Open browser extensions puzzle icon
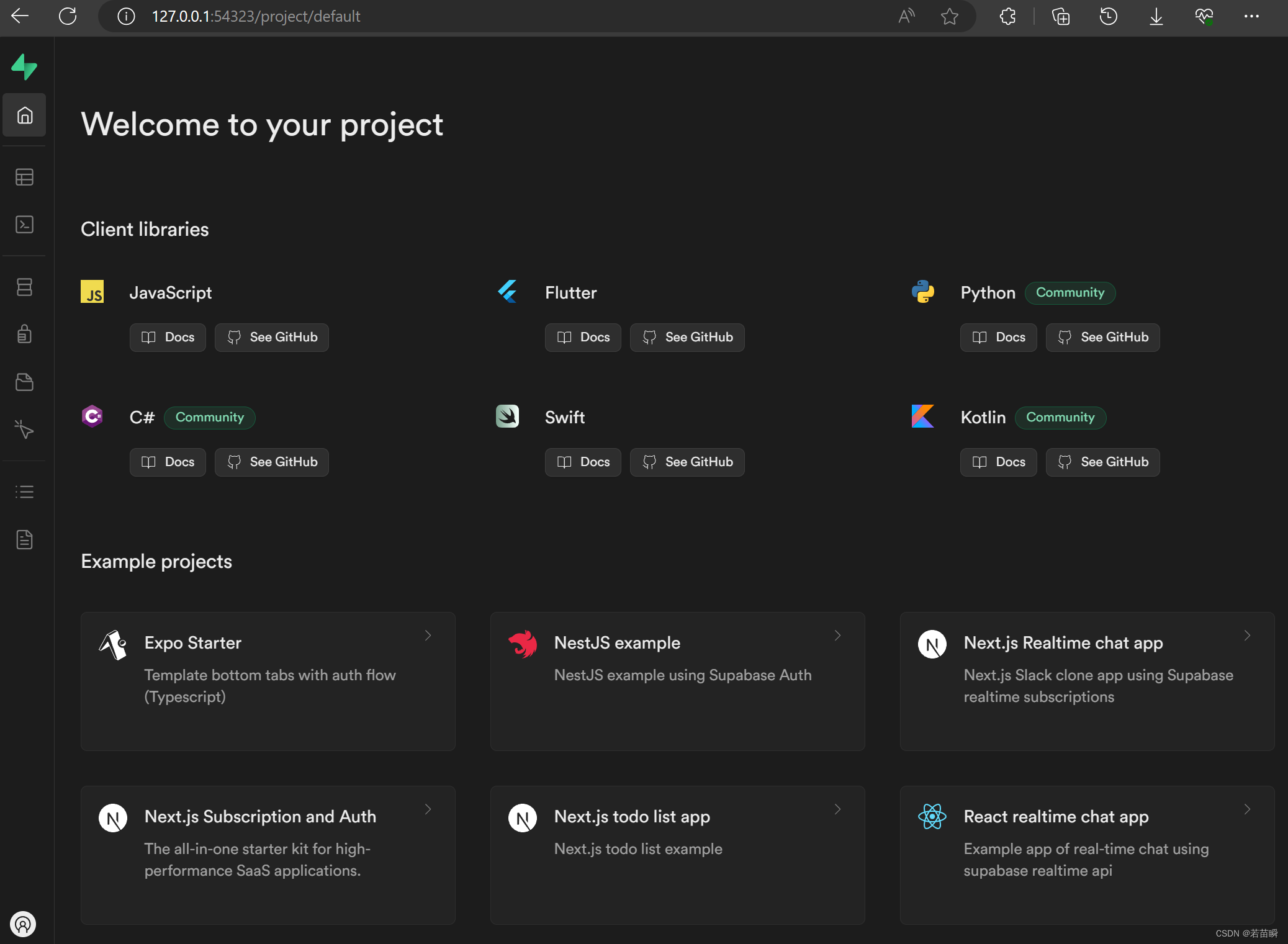Viewport: 1288px width, 944px height. (1007, 17)
